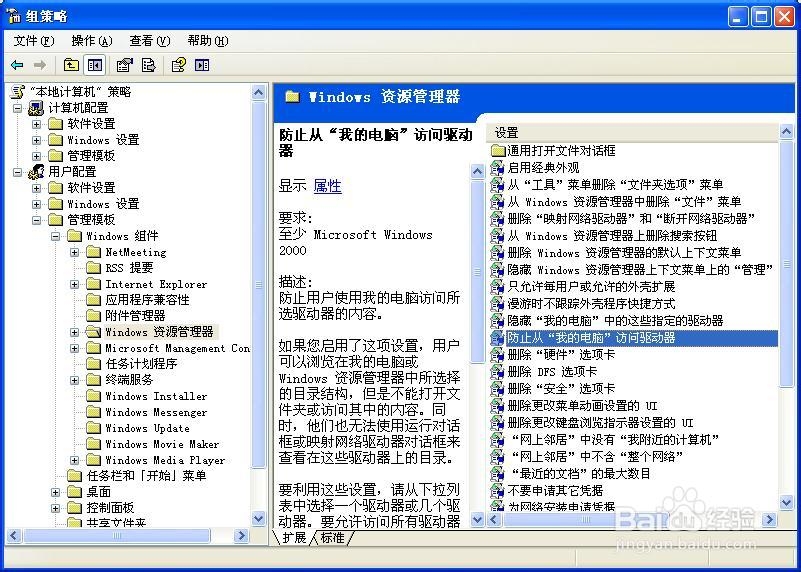This screenshot has height=572, width=801.
Task: Click the Up one level toolbar icon
Action: pyautogui.click(x=71, y=65)
